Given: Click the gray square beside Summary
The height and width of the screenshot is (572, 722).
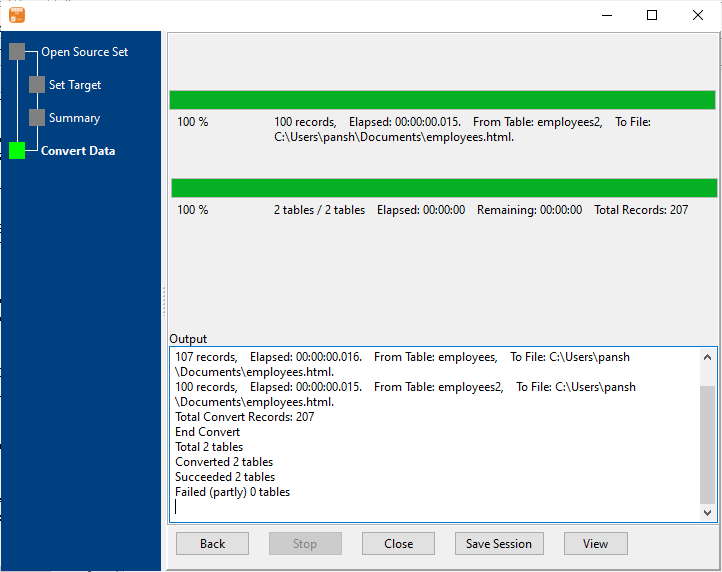Looking at the screenshot, I should (37, 118).
